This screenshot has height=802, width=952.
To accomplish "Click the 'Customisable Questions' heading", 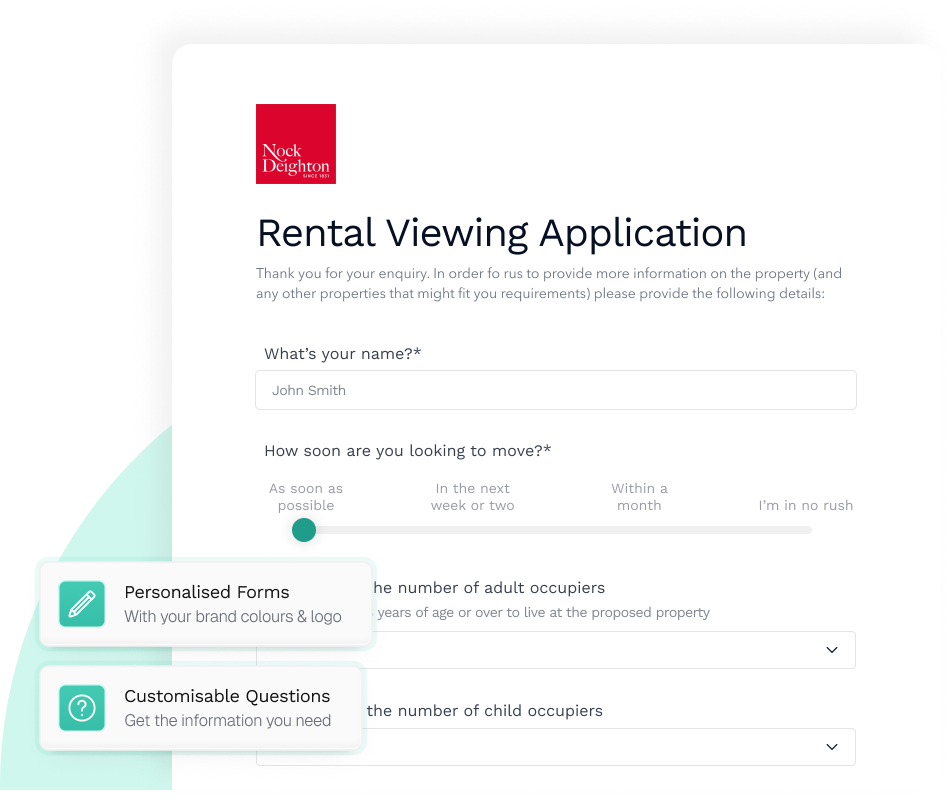I will coord(227,696).
